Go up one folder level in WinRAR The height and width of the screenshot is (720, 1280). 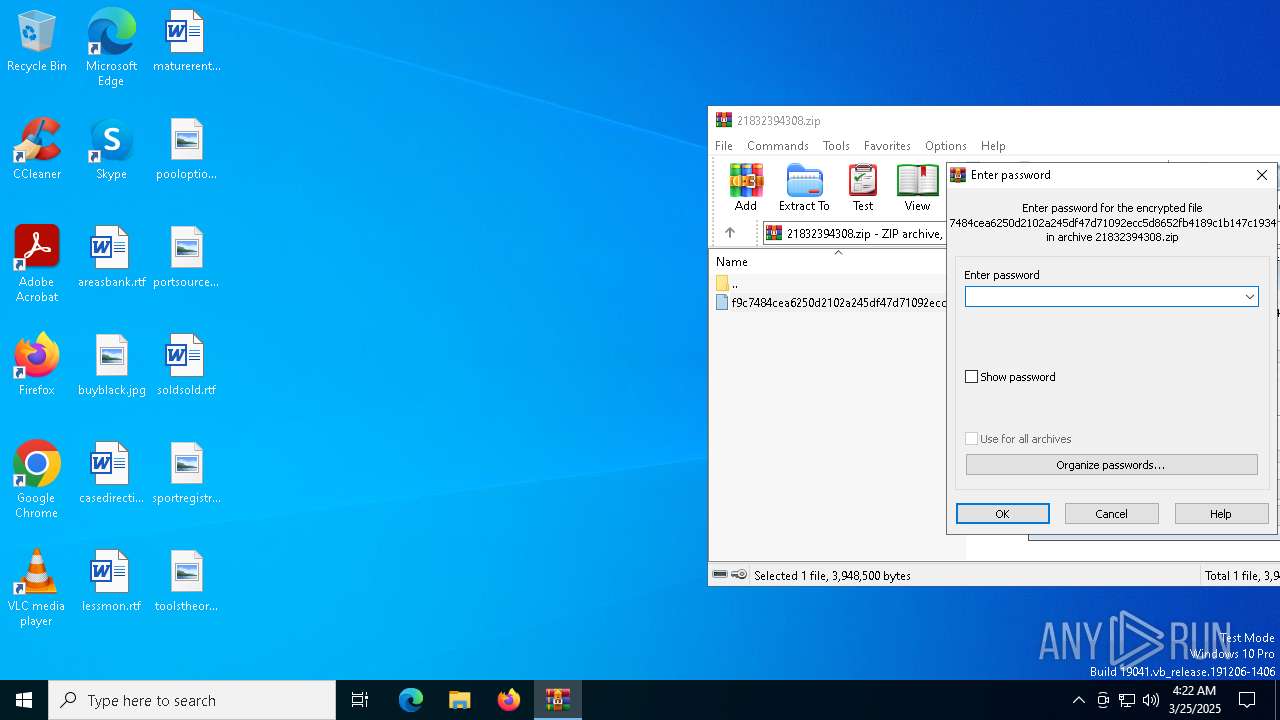[x=730, y=233]
